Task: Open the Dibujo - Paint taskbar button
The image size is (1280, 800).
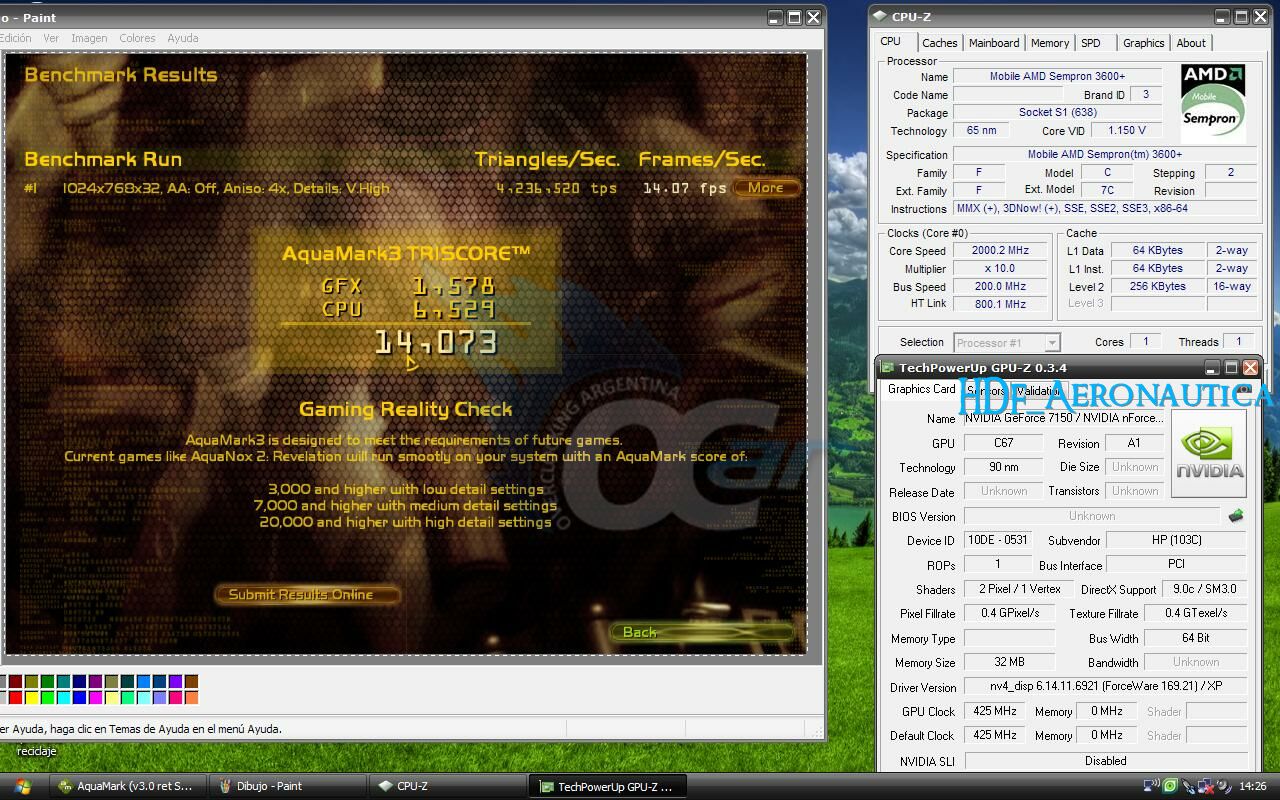Action: [288, 786]
